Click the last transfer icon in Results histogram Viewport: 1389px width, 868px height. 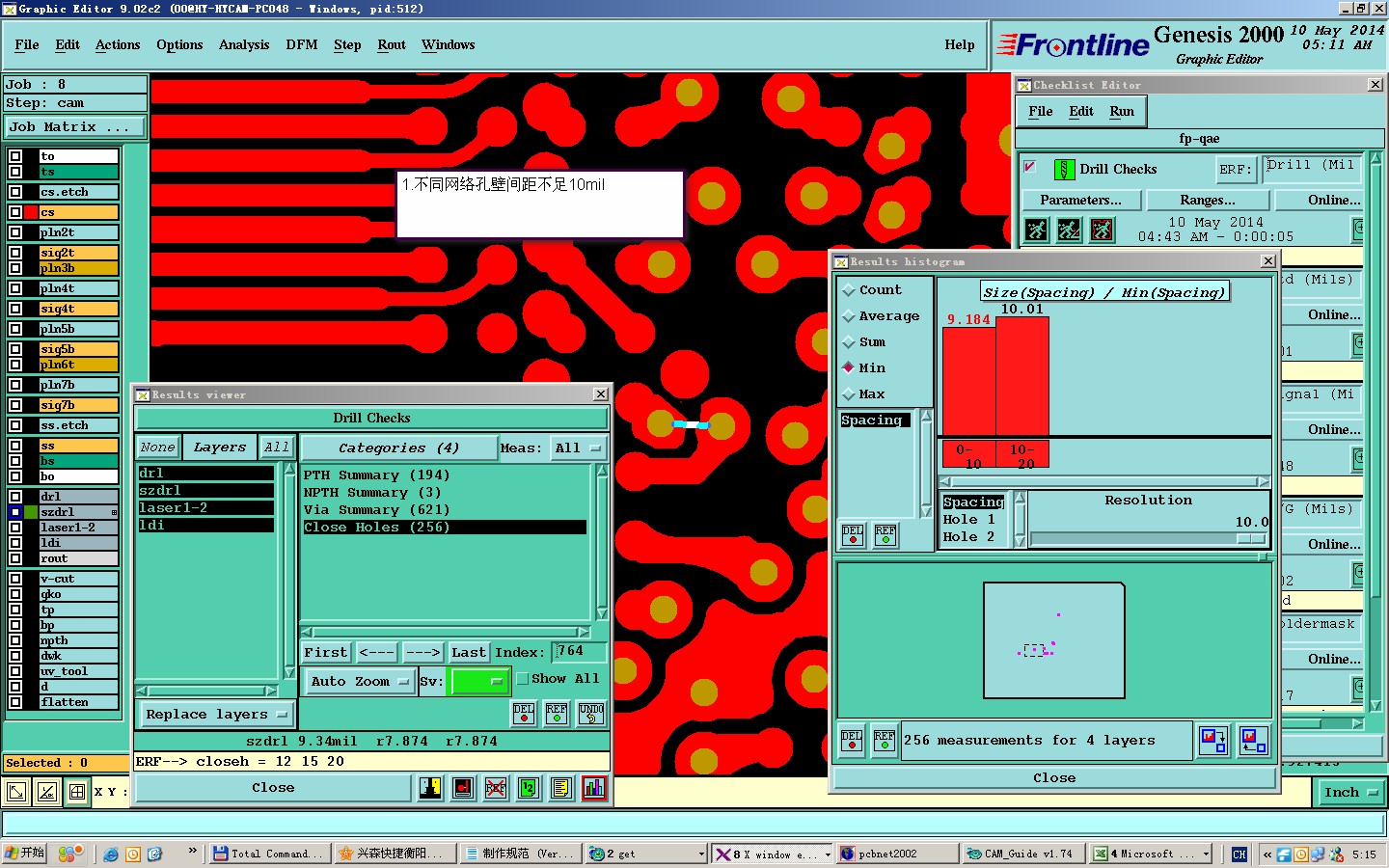click(x=1253, y=741)
